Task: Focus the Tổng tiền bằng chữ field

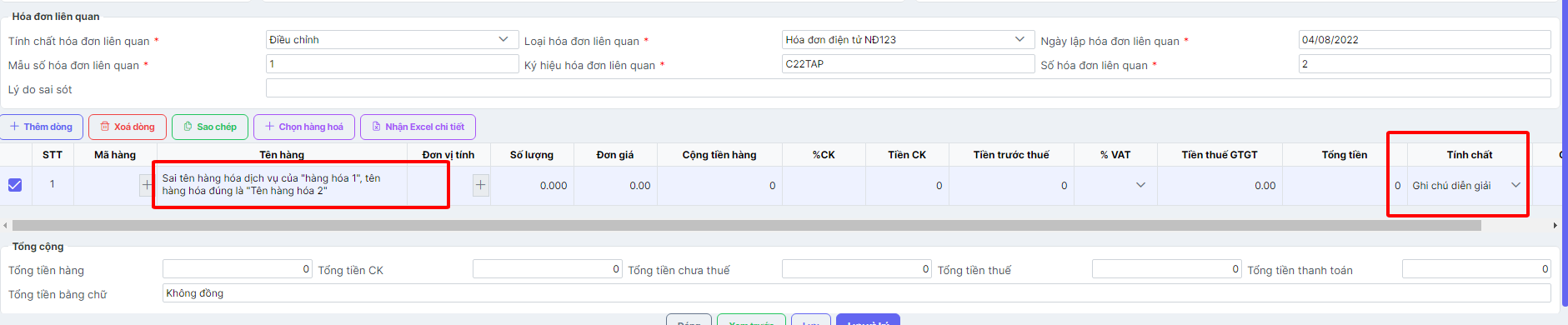Action: [856, 292]
